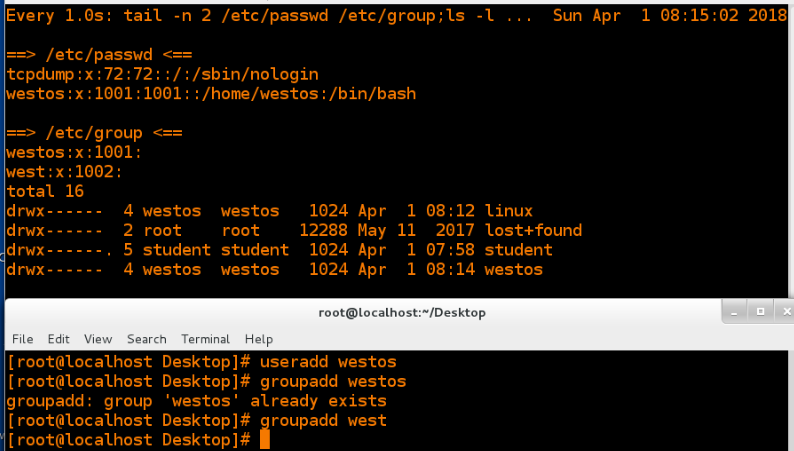The height and width of the screenshot is (451, 794).
Task: Click the 'useradd westos' command line
Action: click(x=202, y=362)
